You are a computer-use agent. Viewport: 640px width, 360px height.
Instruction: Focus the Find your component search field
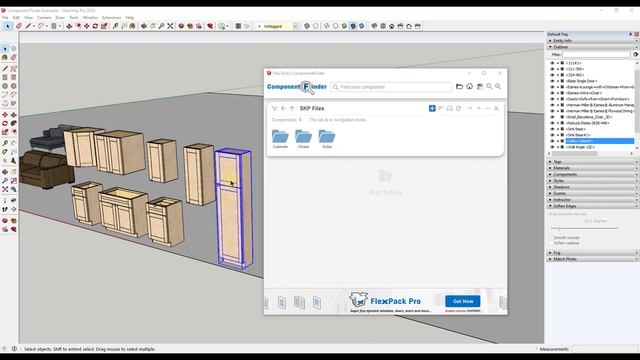(x=391, y=87)
